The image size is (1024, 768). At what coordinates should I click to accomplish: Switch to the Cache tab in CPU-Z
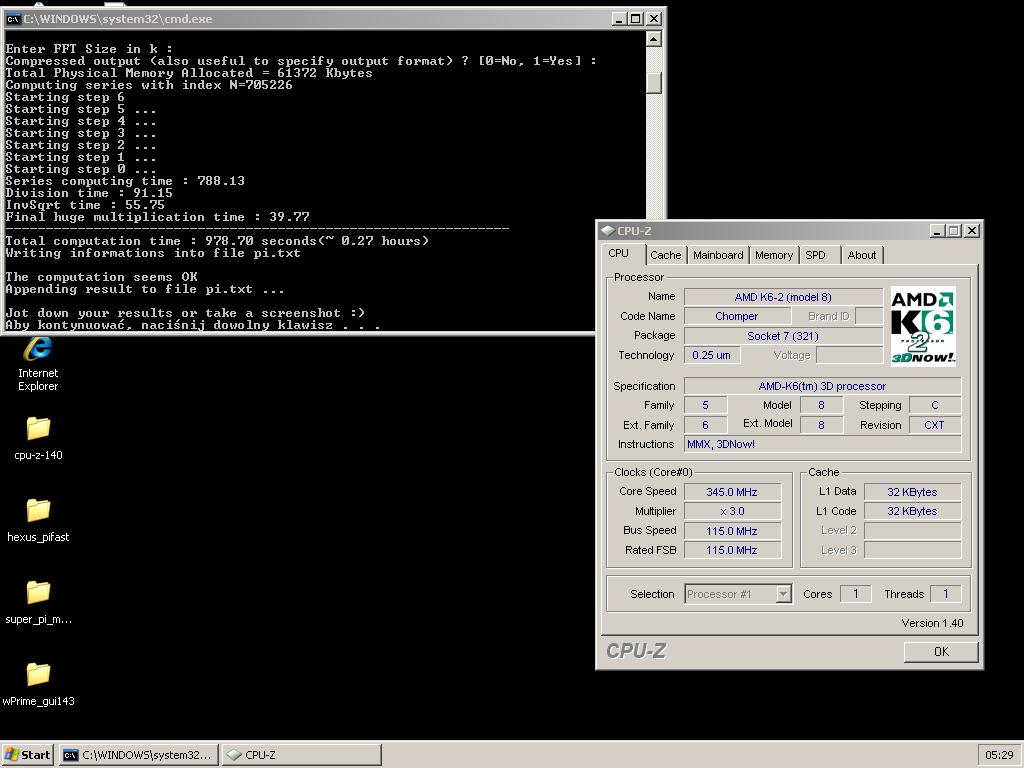pos(665,255)
